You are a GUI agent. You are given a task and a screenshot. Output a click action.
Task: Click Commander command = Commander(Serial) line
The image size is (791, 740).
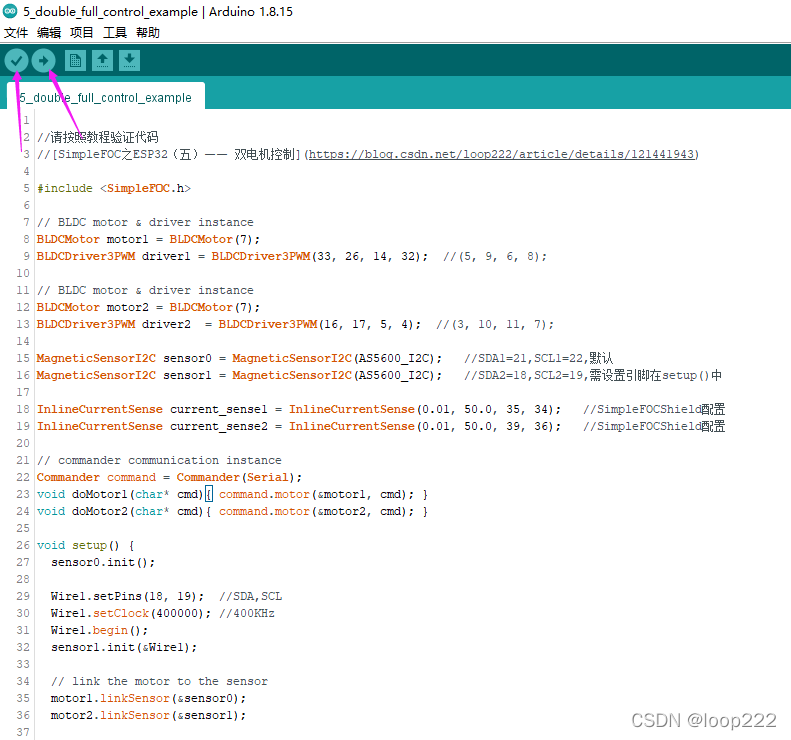[x=169, y=477]
